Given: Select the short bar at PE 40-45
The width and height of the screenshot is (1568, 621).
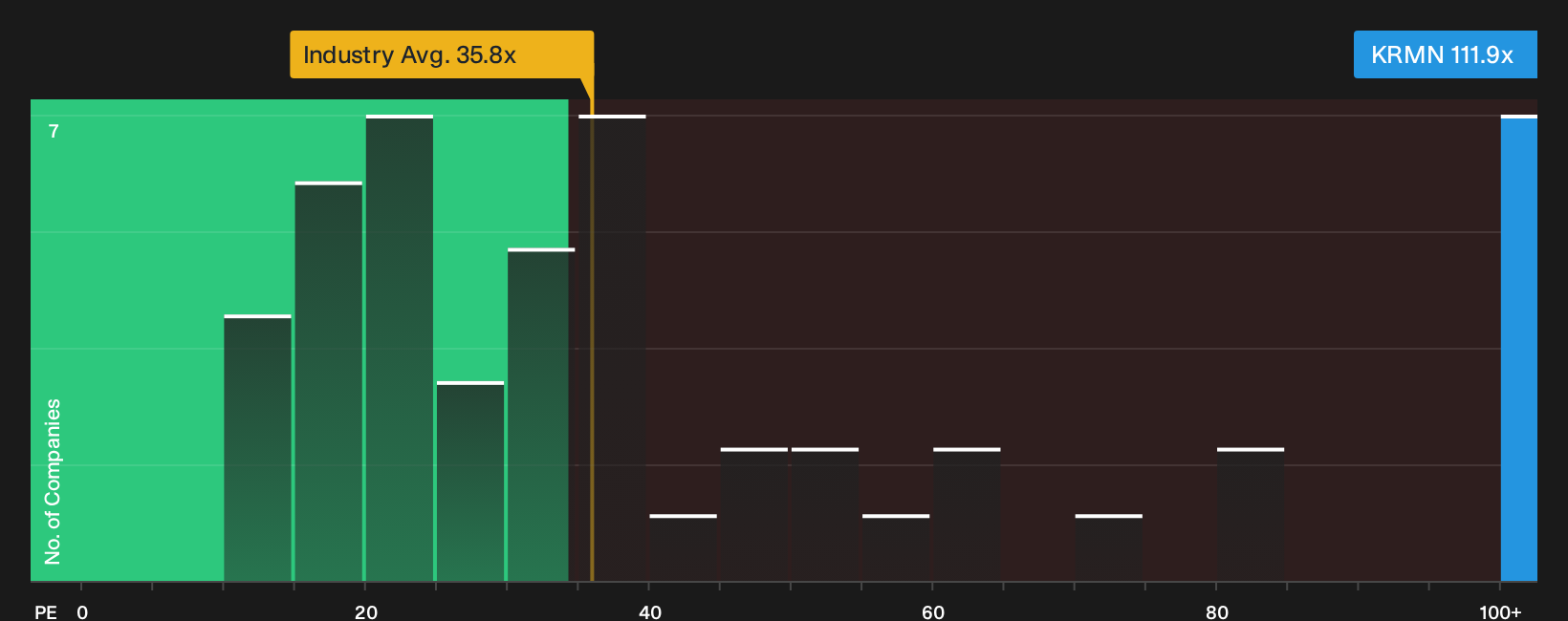Looking at the screenshot, I should (683, 547).
